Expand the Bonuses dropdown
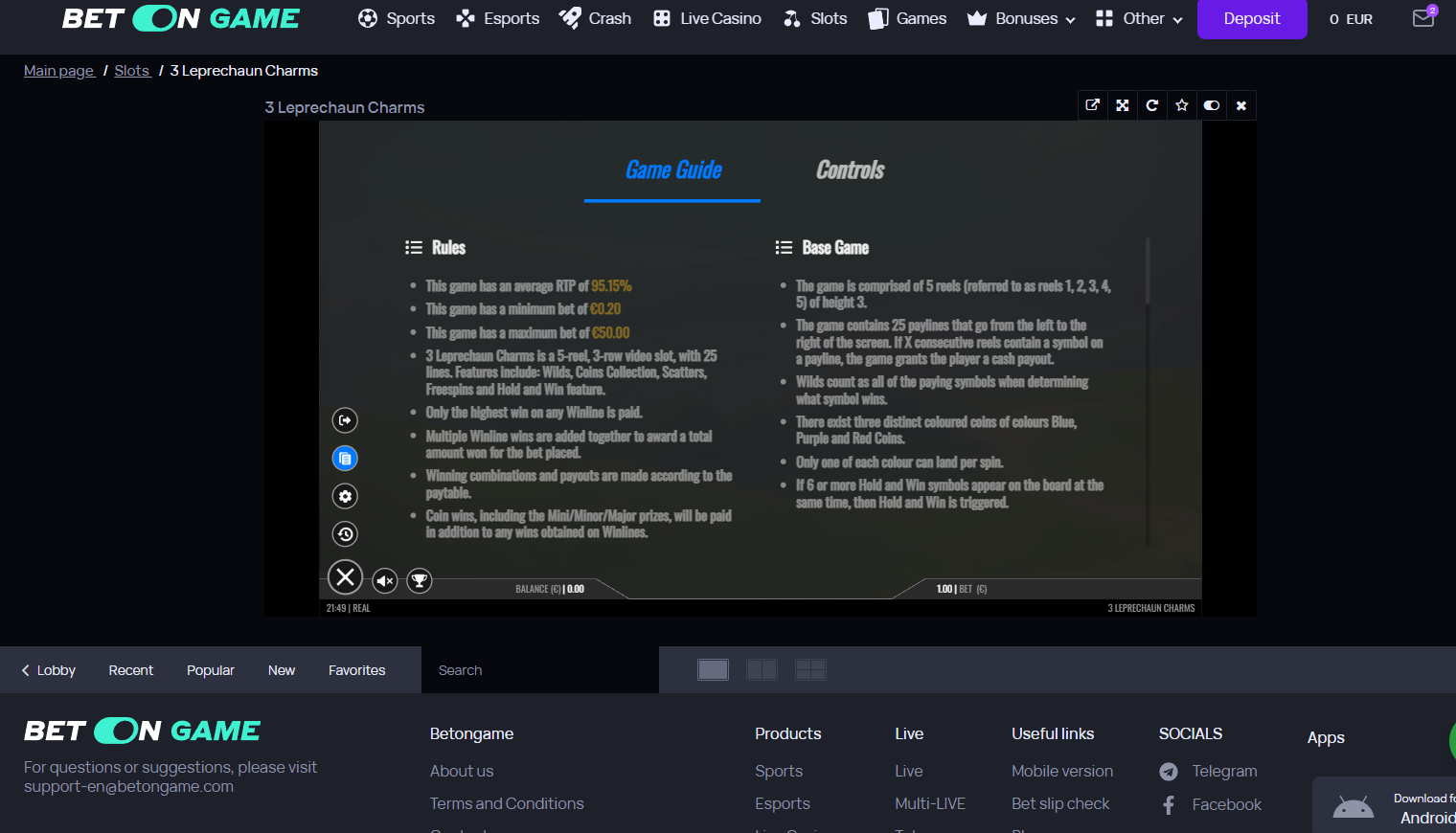This screenshot has width=1456, height=833. pos(1021,18)
